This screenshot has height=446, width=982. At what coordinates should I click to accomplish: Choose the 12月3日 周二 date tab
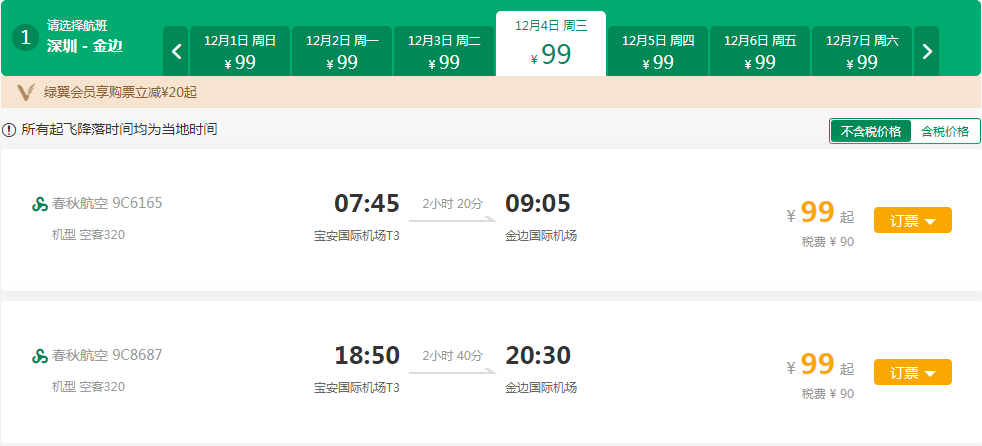(444, 51)
